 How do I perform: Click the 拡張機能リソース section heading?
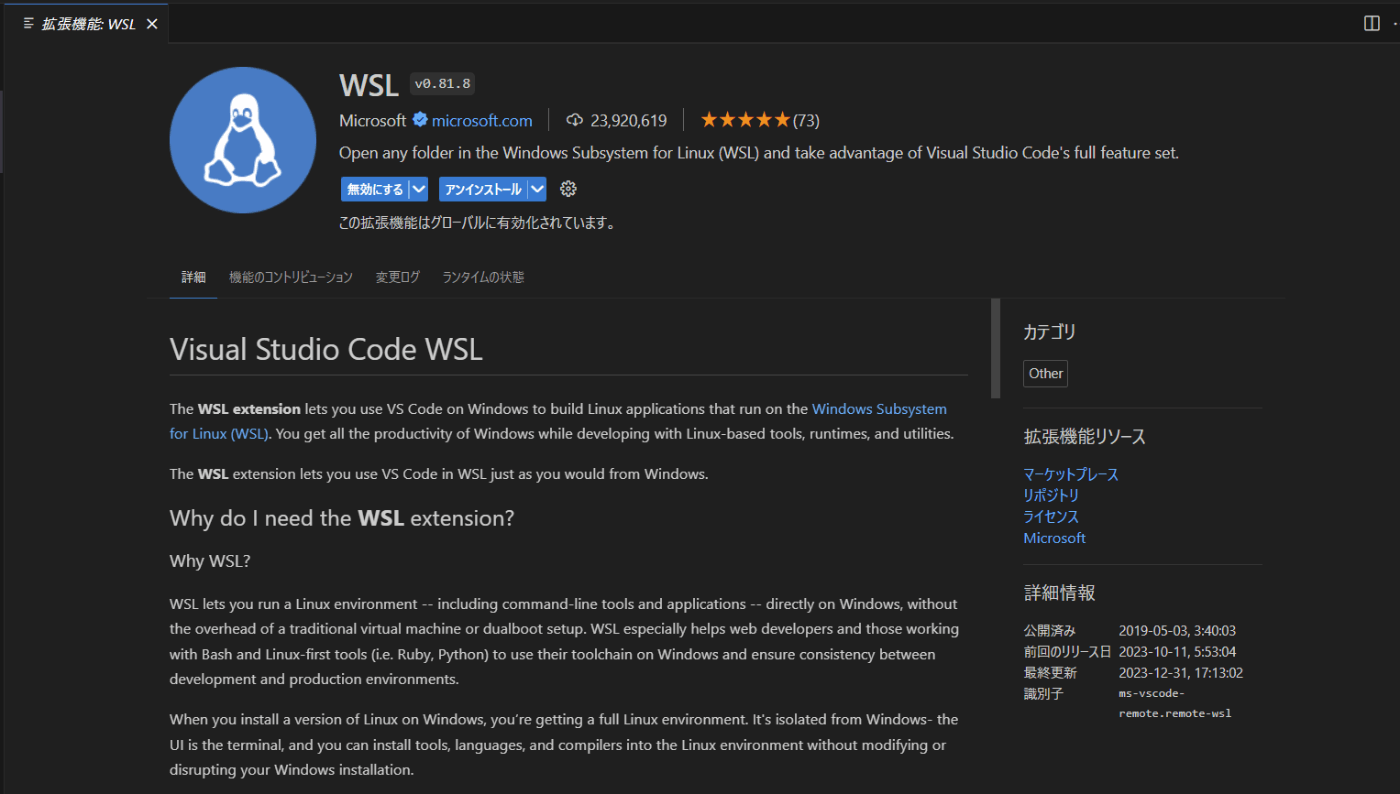[x=1085, y=437]
